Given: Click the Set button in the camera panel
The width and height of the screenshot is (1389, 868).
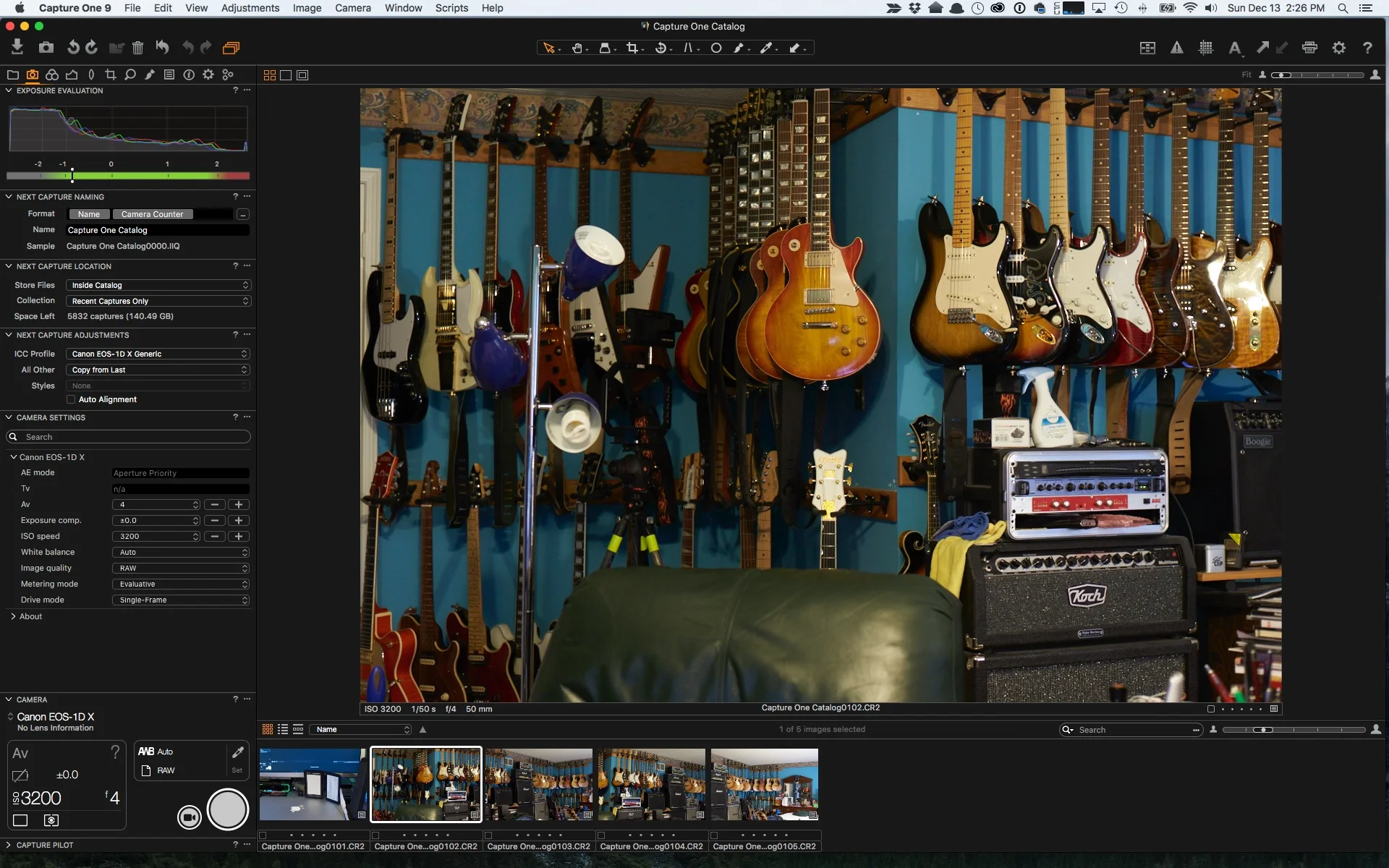Looking at the screenshot, I should 237,770.
